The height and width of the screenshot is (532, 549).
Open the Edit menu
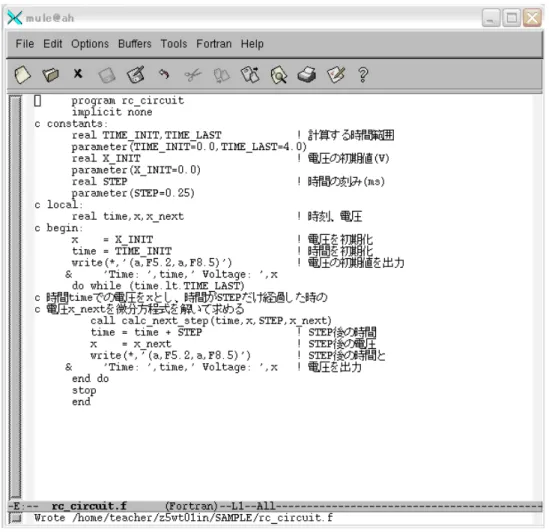coord(53,44)
